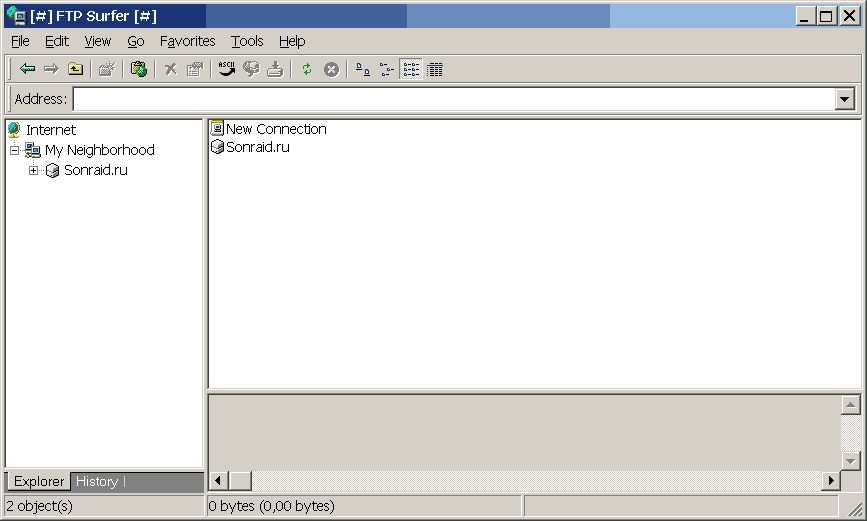This screenshot has width=867, height=521.
Task: Collapse the My Neighborhood tree node
Action: pyautogui.click(x=14, y=150)
